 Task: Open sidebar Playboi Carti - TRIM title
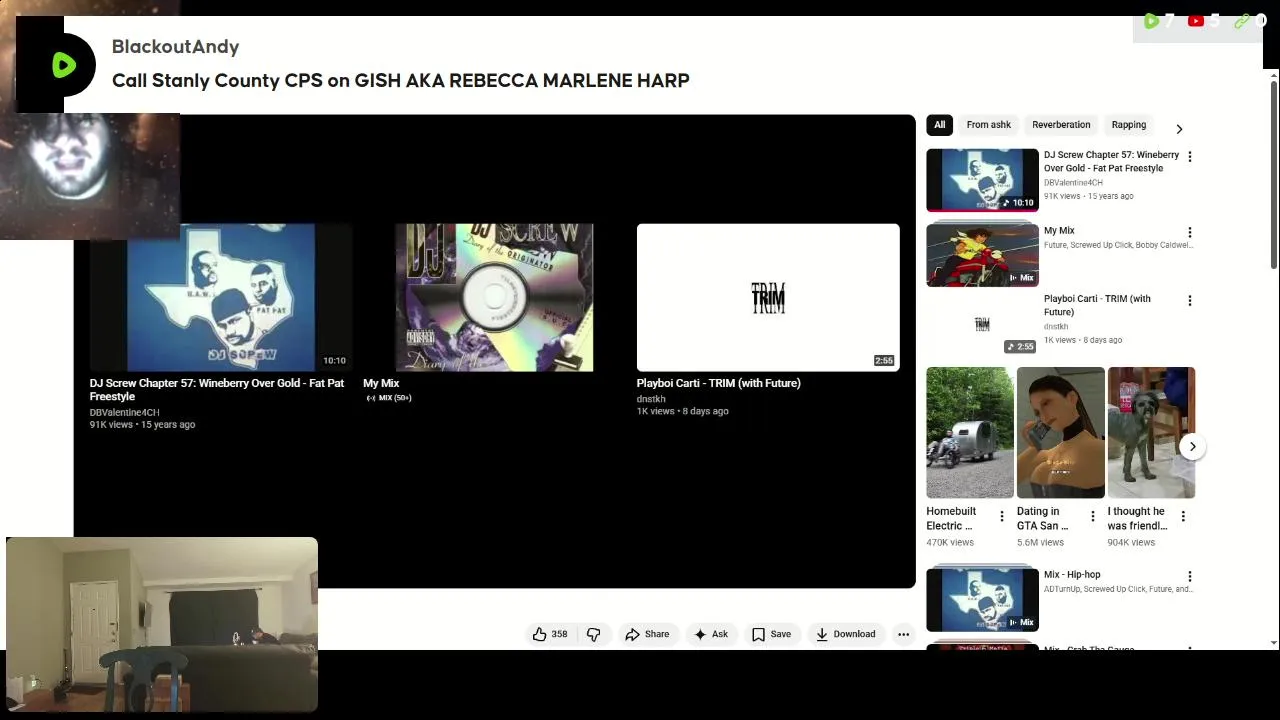point(1097,305)
